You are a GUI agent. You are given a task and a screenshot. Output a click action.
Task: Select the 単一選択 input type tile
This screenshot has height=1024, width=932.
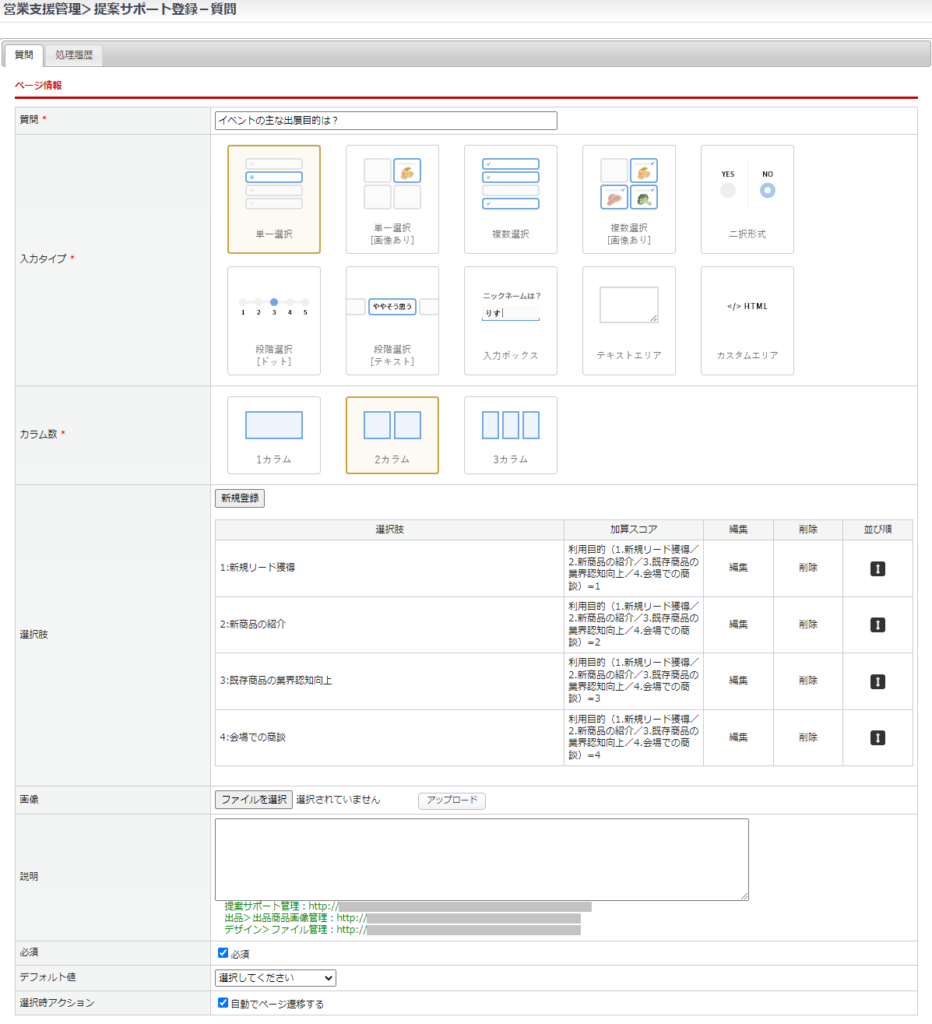[274, 199]
